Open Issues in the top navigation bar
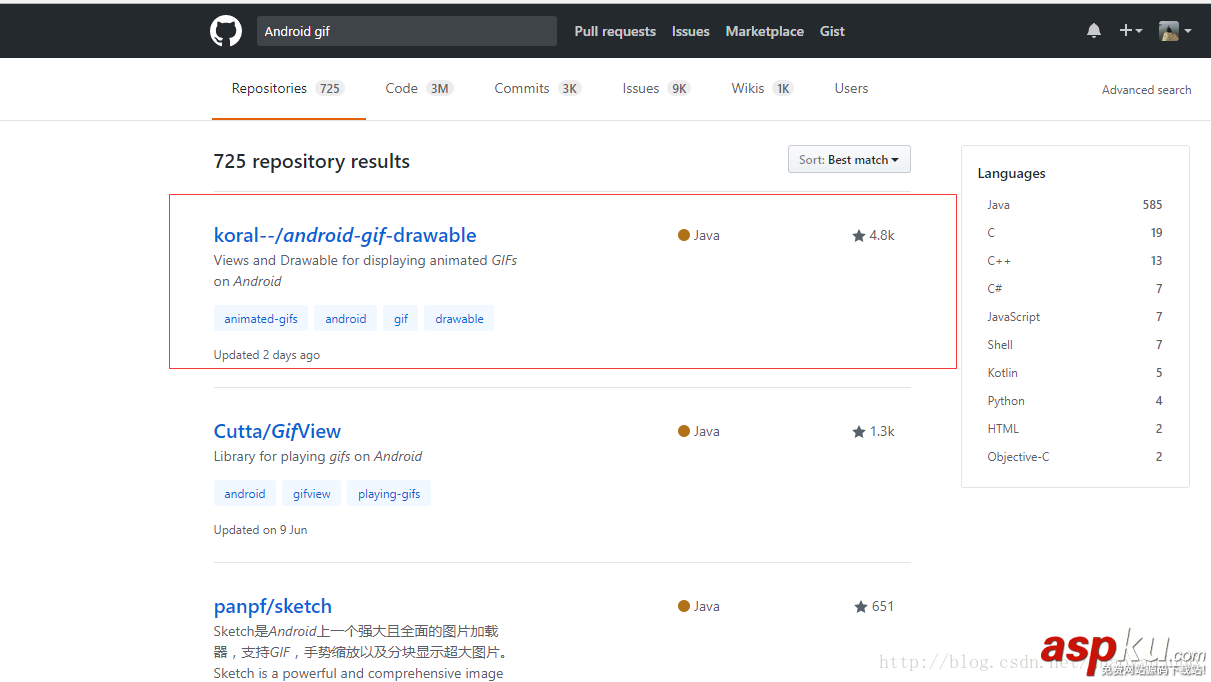This screenshot has height=682, width=1211. pyautogui.click(x=691, y=31)
